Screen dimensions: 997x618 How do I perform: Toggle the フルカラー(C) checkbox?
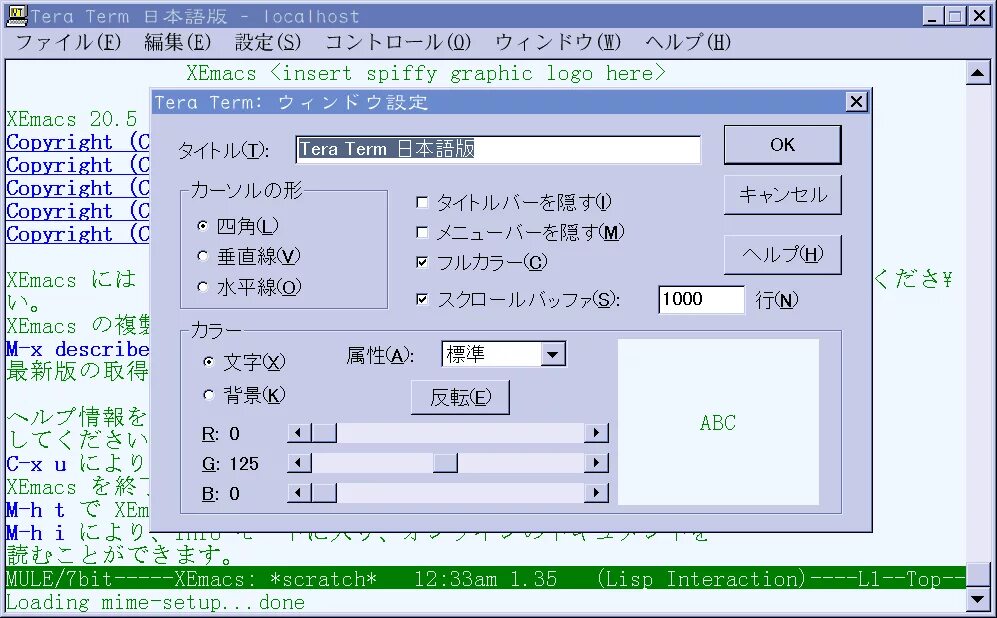click(x=481, y=262)
